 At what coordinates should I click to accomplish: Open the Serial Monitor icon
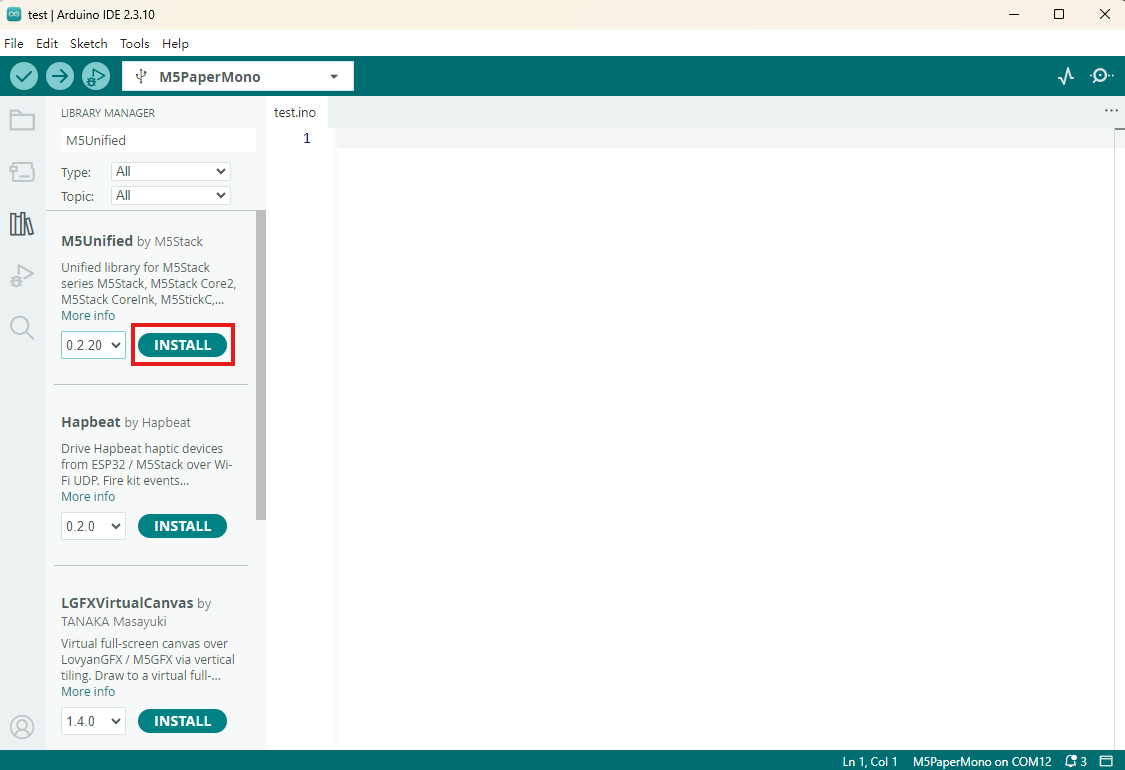pyautogui.click(x=1101, y=76)
